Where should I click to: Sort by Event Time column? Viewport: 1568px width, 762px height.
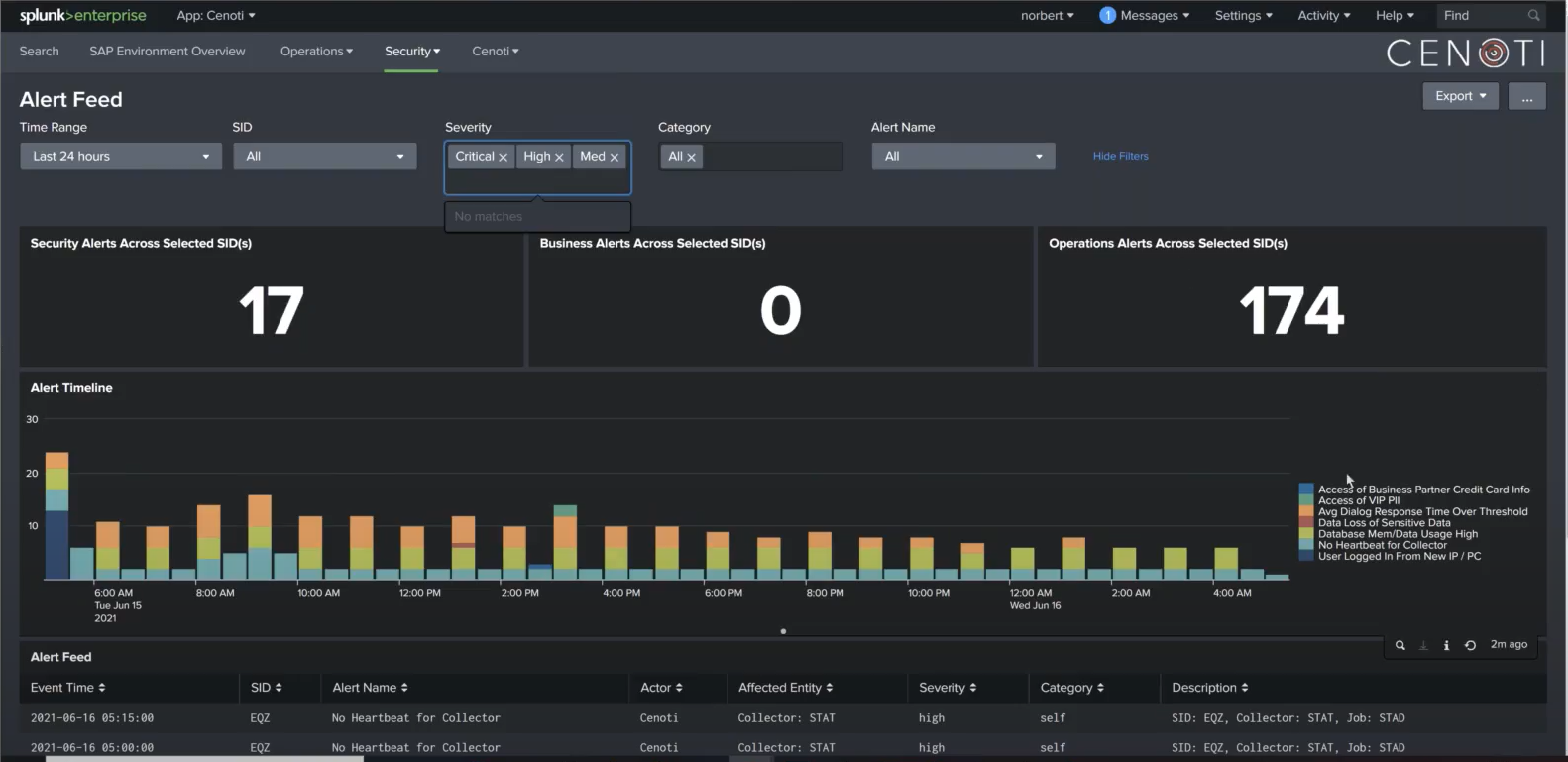[x=67, y=688]
